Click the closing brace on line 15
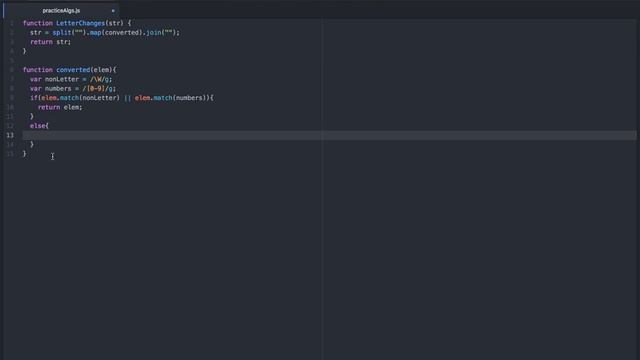Image resolution: width=640 pixels, height=360 pixels. click(24, 153)
